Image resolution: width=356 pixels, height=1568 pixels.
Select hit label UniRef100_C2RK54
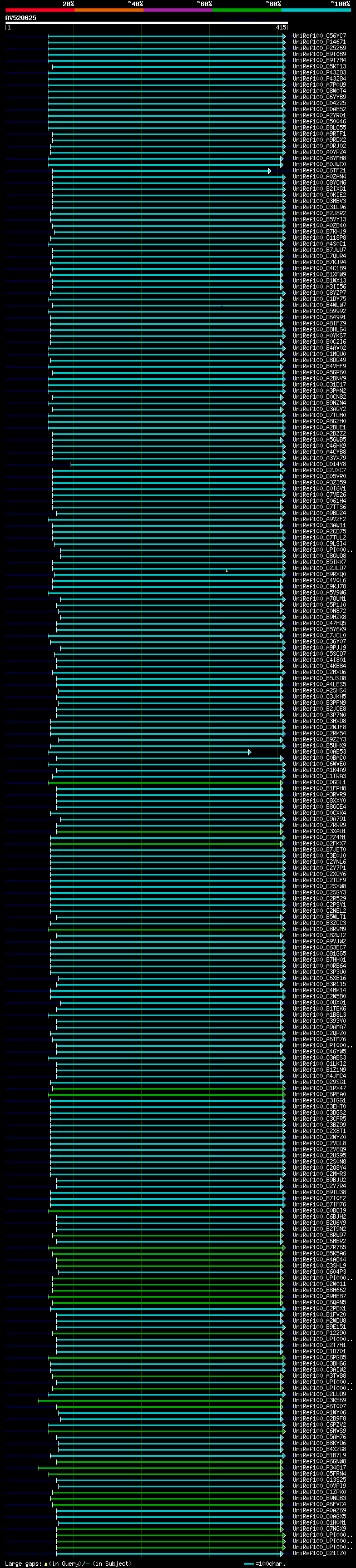click(x=319, y=733)
